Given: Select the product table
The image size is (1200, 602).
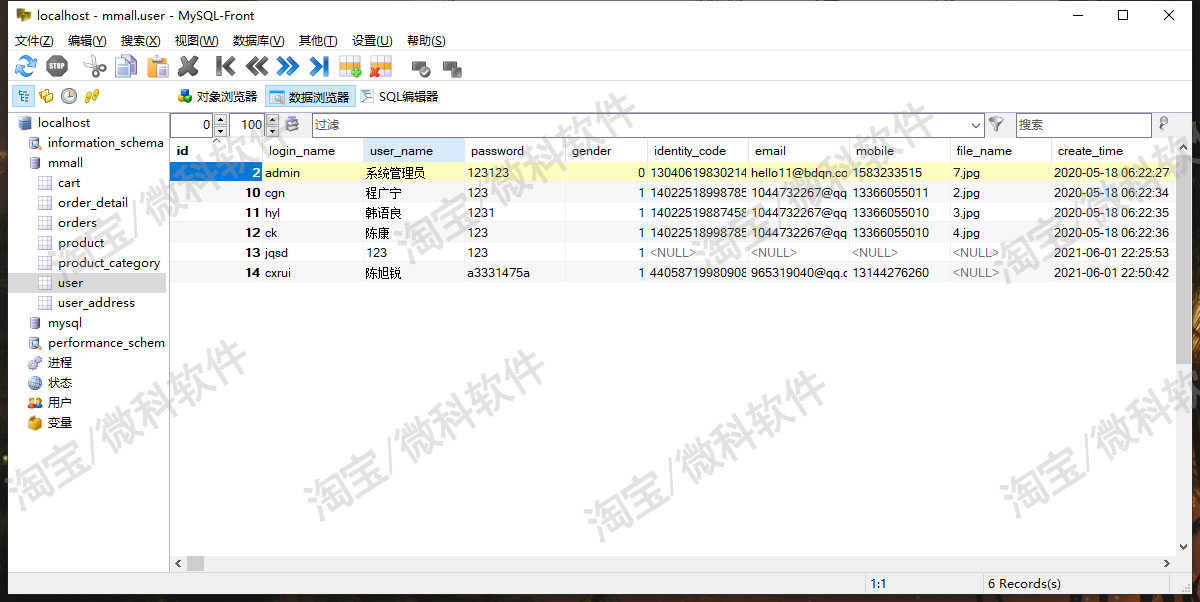Looking at the screenshot, I should (81, 243).
